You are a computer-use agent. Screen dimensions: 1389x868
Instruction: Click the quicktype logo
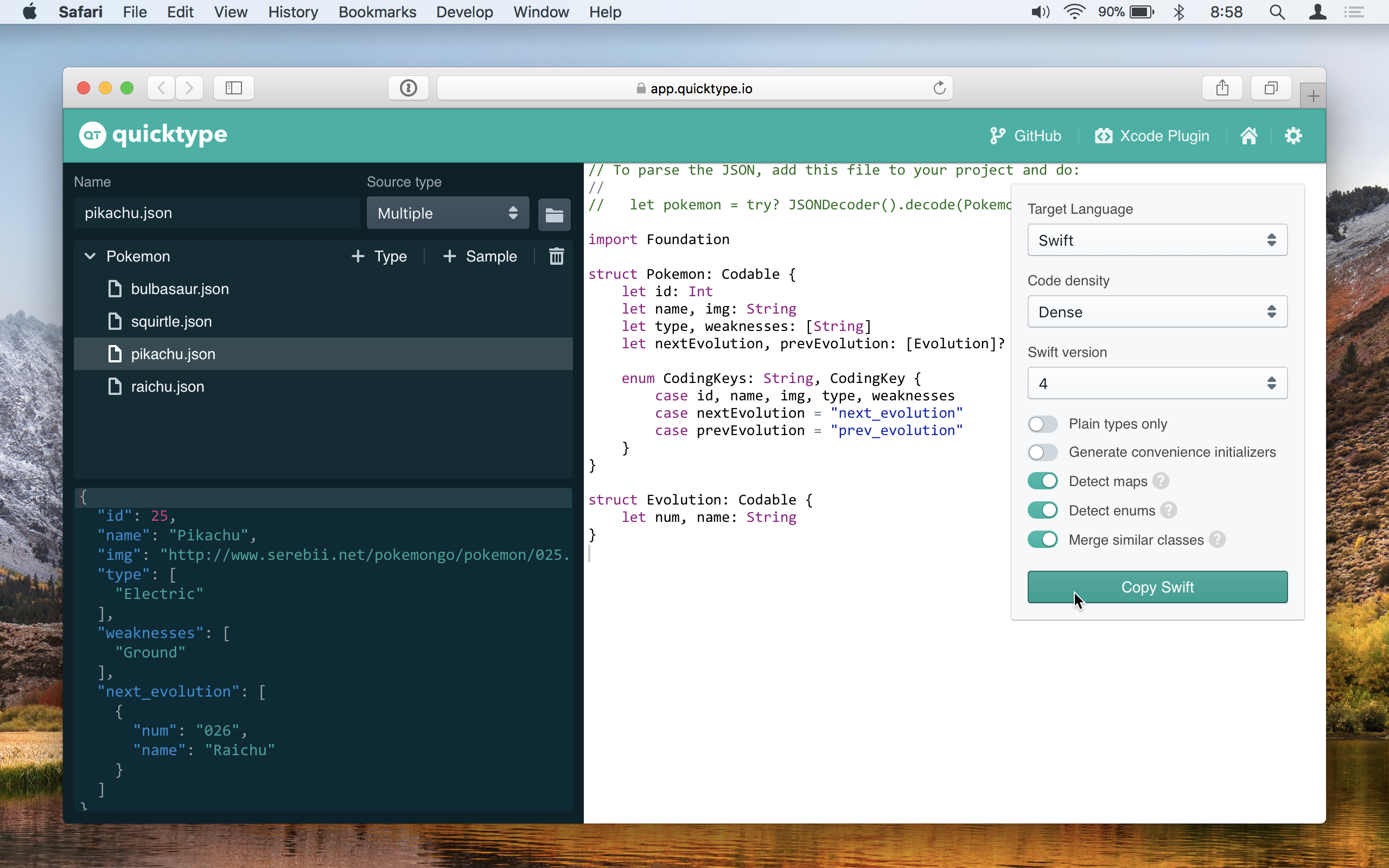pyautogui.click(x=152, y=135)
